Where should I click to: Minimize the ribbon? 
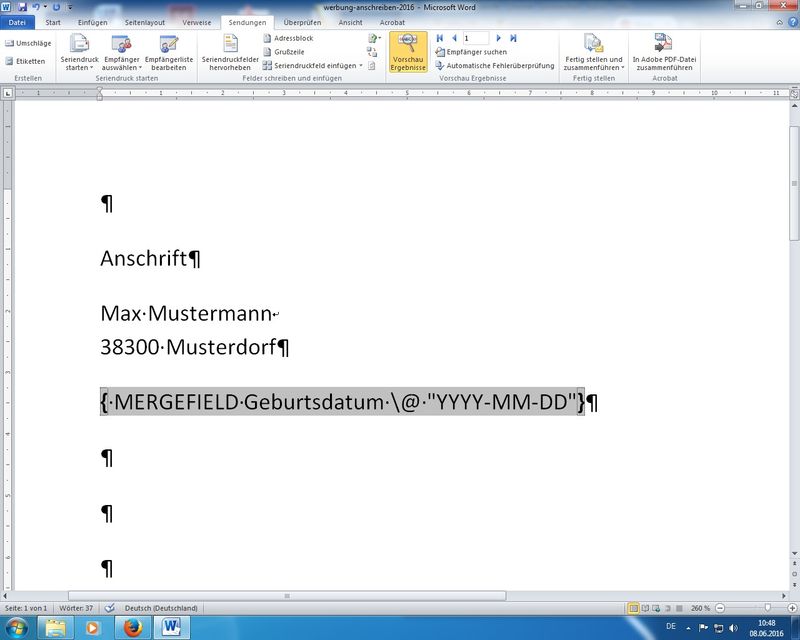(x=780, y=22)
